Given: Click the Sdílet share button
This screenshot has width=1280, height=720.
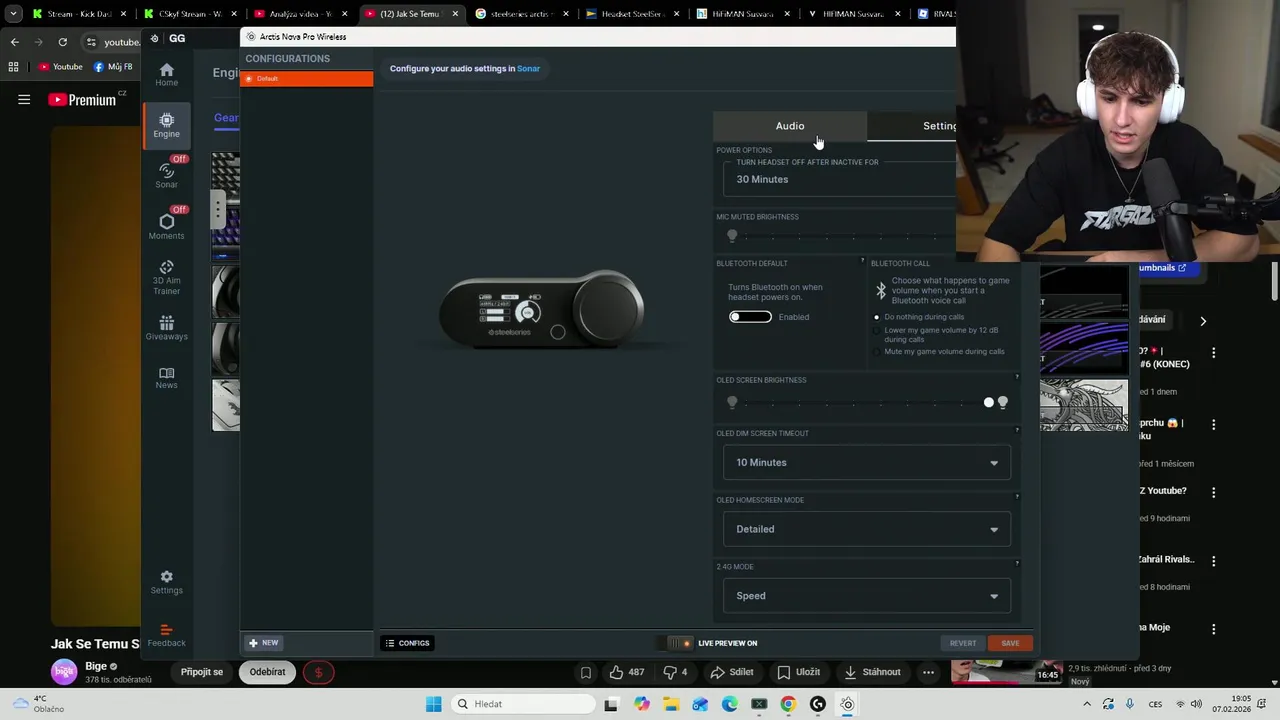Looking at the screenshot, I should 732,672.
